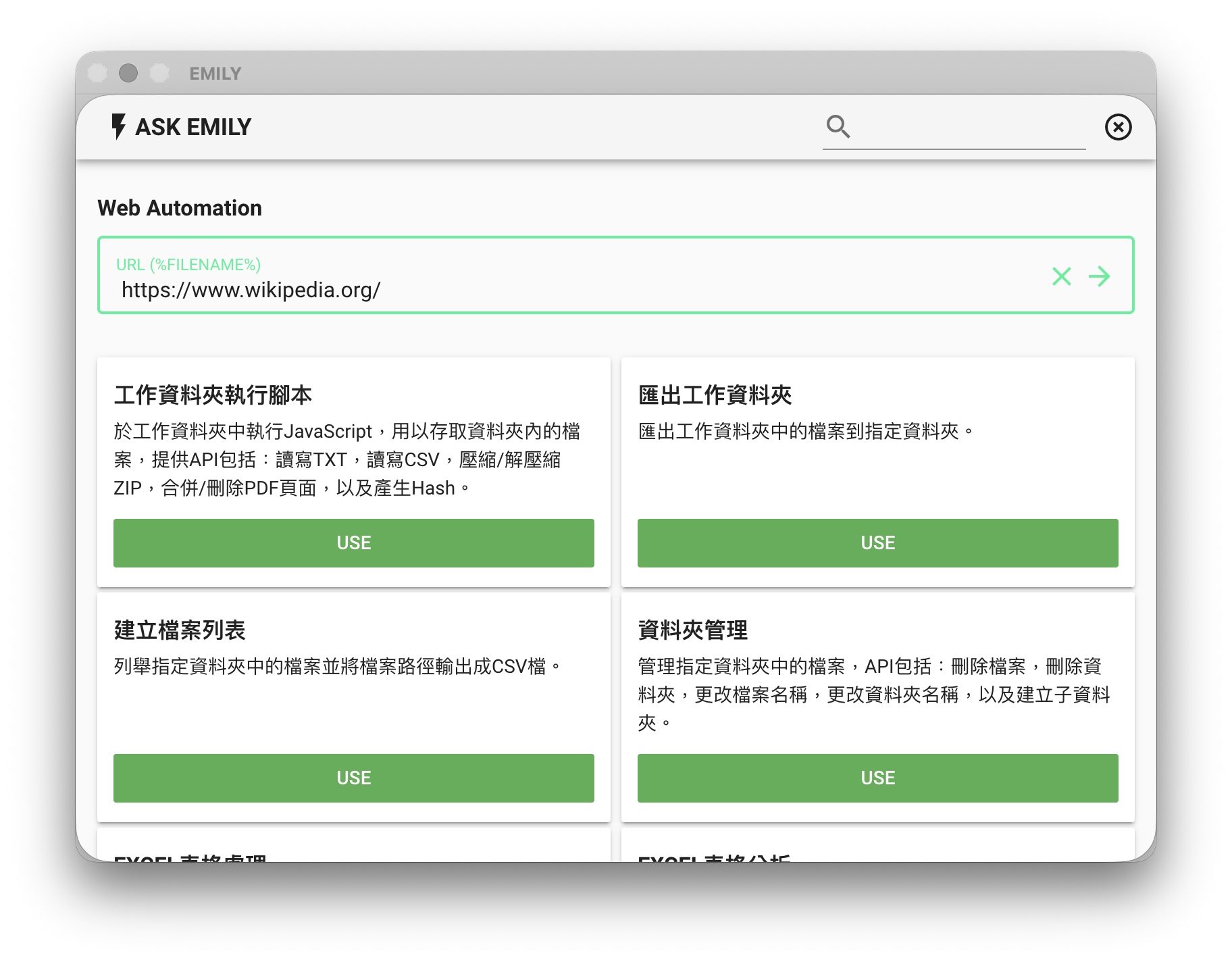Select the 建立檔案列表 card title
Image resolution: width=1232 pixels, height=962 pixels.
[x=180, y=630]
